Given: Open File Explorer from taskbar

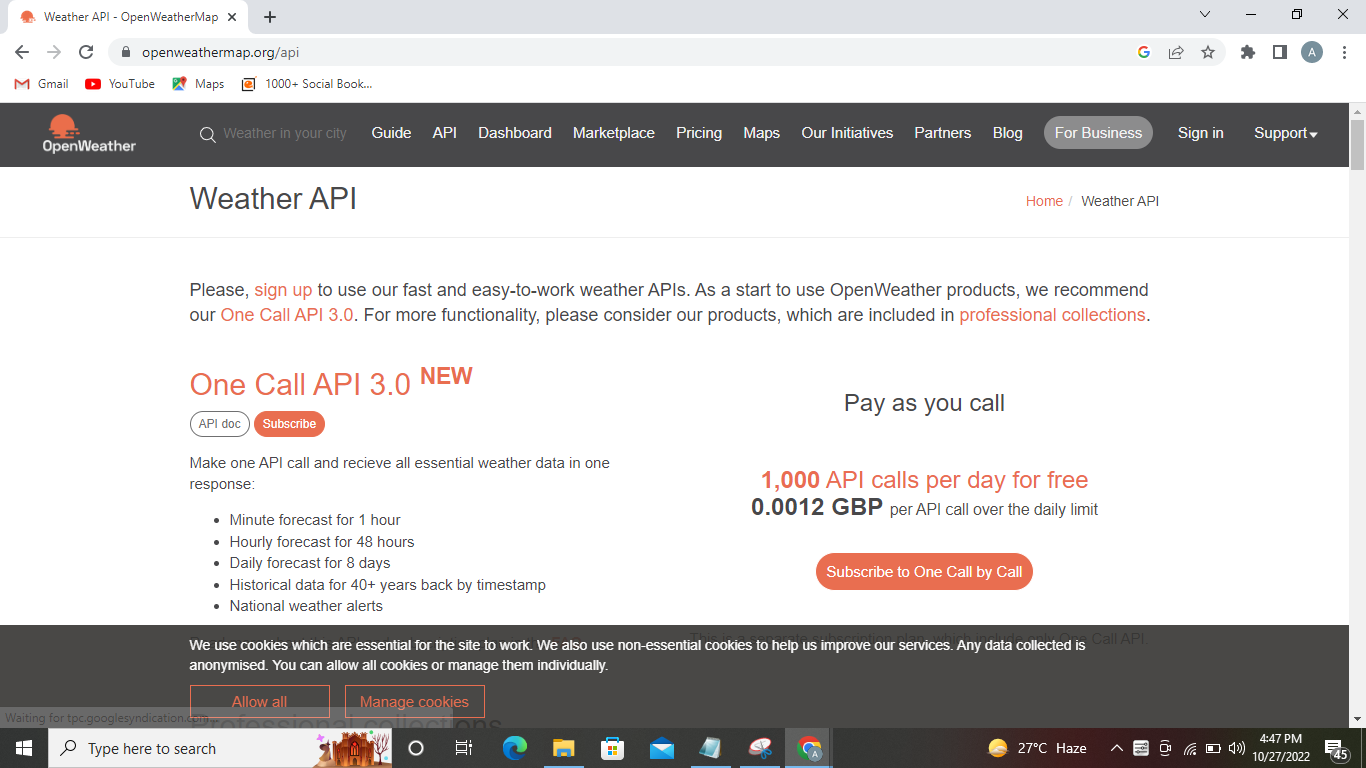Looking at the screenshot, I should [564, 748].
